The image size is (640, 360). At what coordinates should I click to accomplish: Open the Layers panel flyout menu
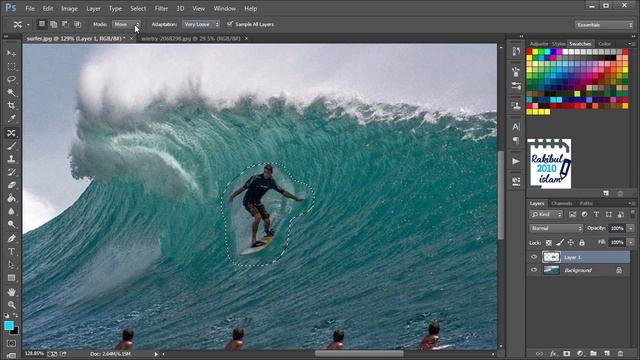[x=631, y=203]
